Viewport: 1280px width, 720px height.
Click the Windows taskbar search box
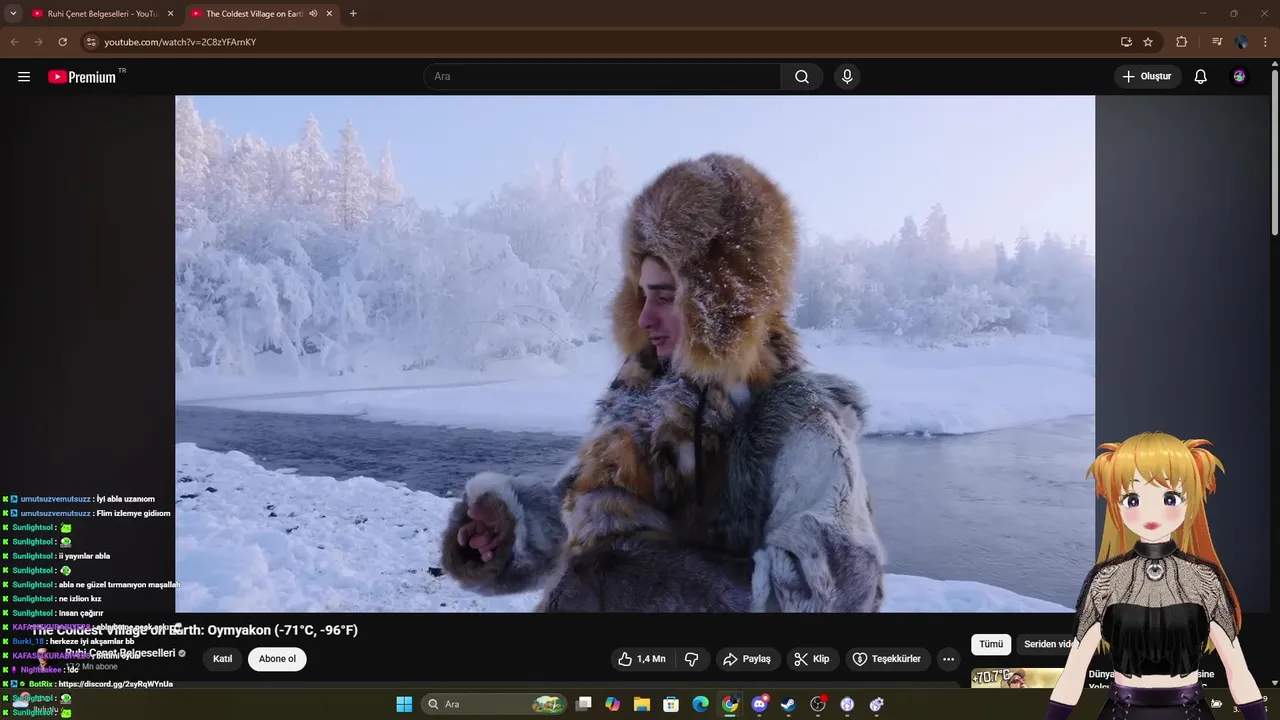(495, 704)
